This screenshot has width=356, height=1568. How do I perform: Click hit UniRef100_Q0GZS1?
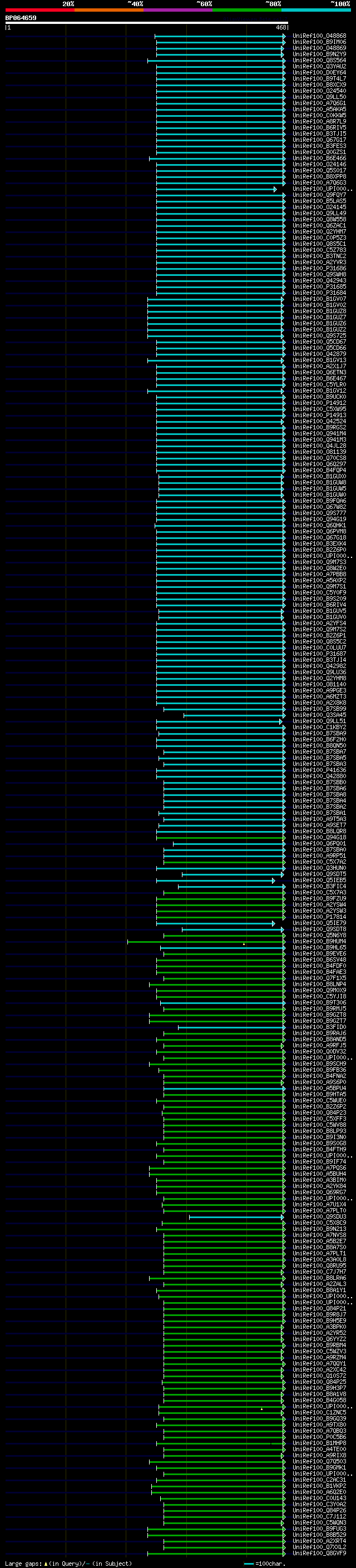319,152
